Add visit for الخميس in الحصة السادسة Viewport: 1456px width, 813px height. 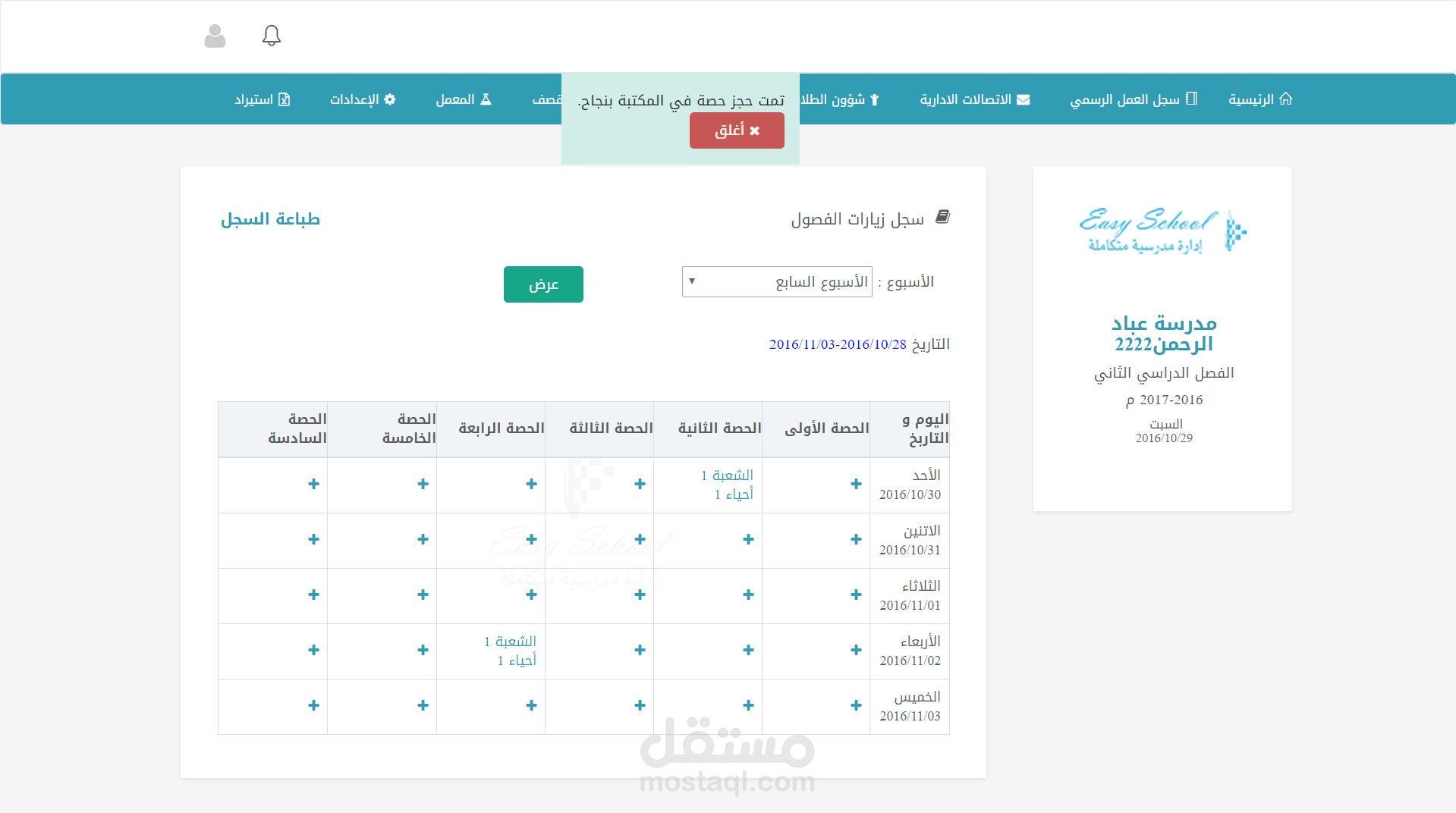(x=313, y=705)
